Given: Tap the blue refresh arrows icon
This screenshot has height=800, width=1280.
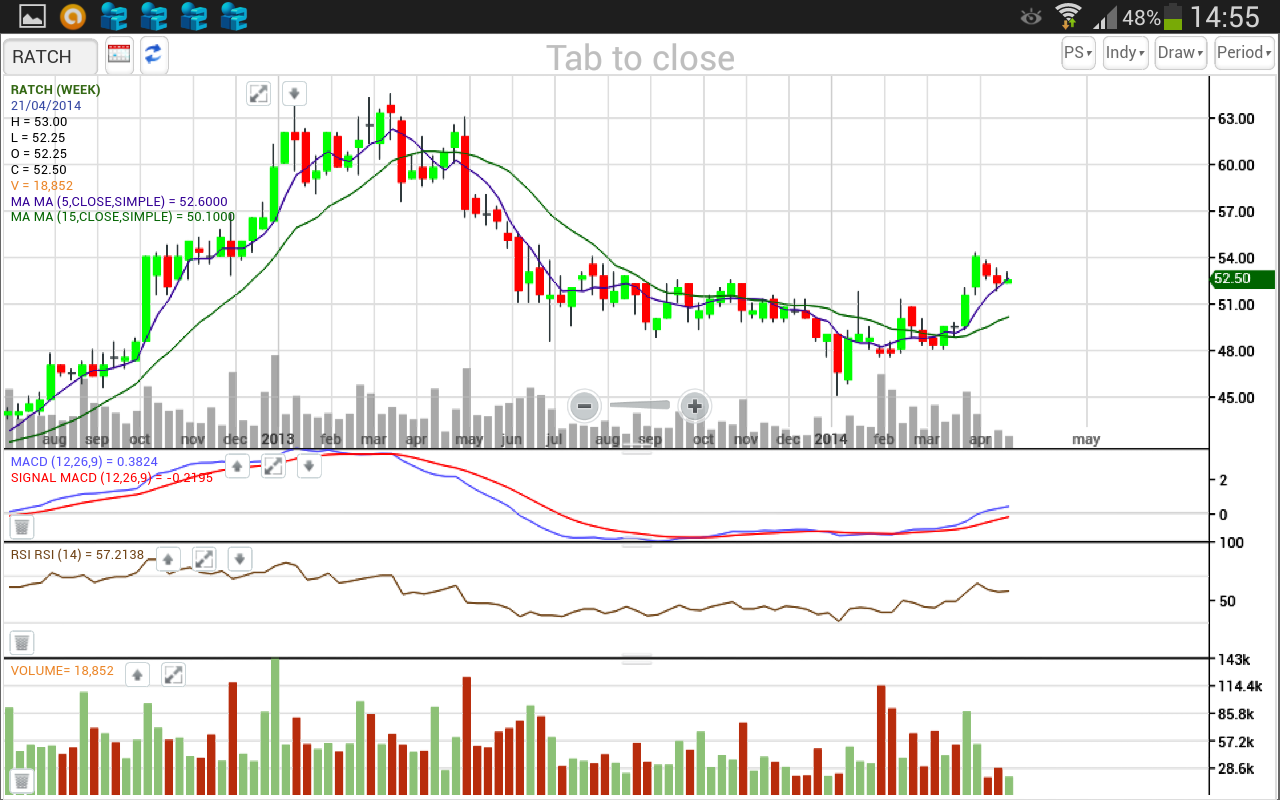Looking at the screenshot, I should [153, 55].
